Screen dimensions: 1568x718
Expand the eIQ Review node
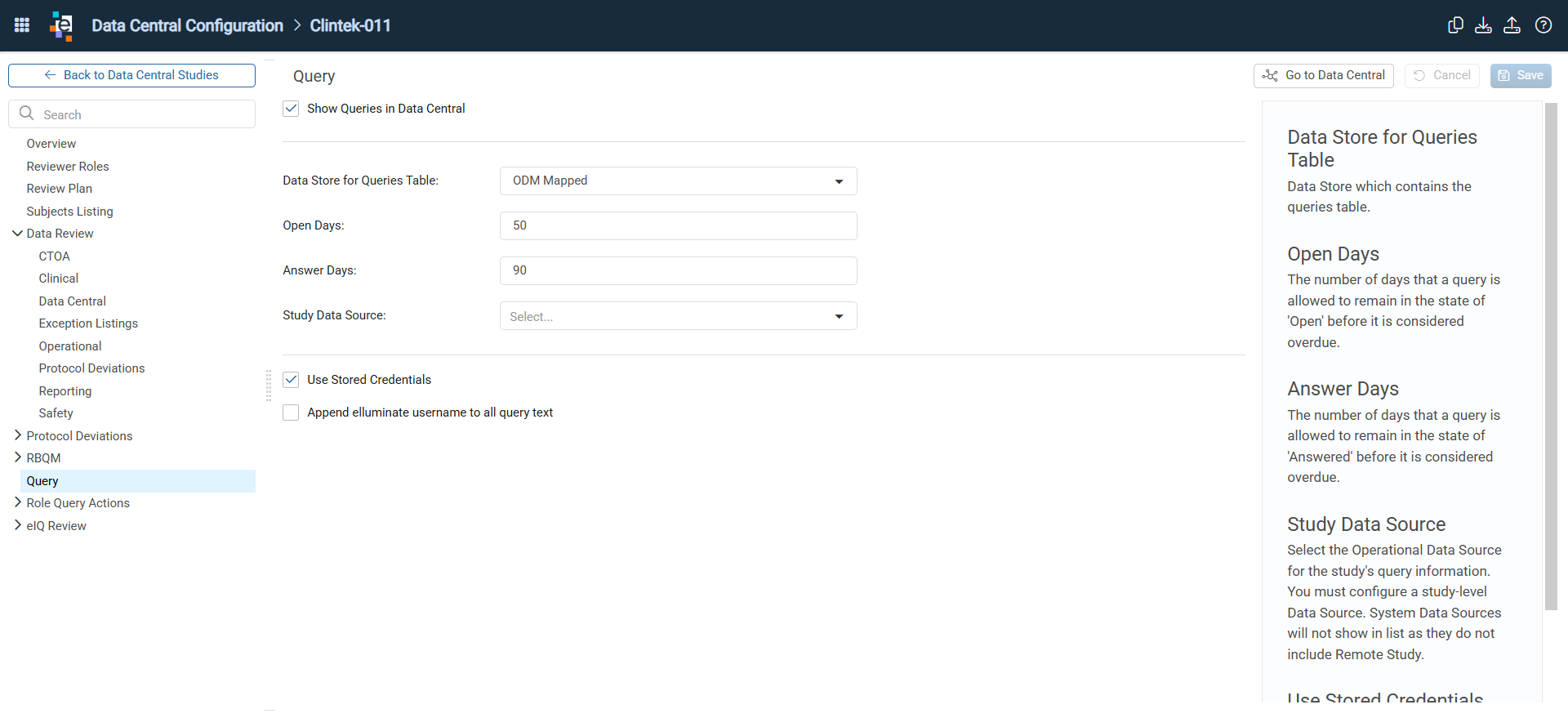tap(17, 525)
